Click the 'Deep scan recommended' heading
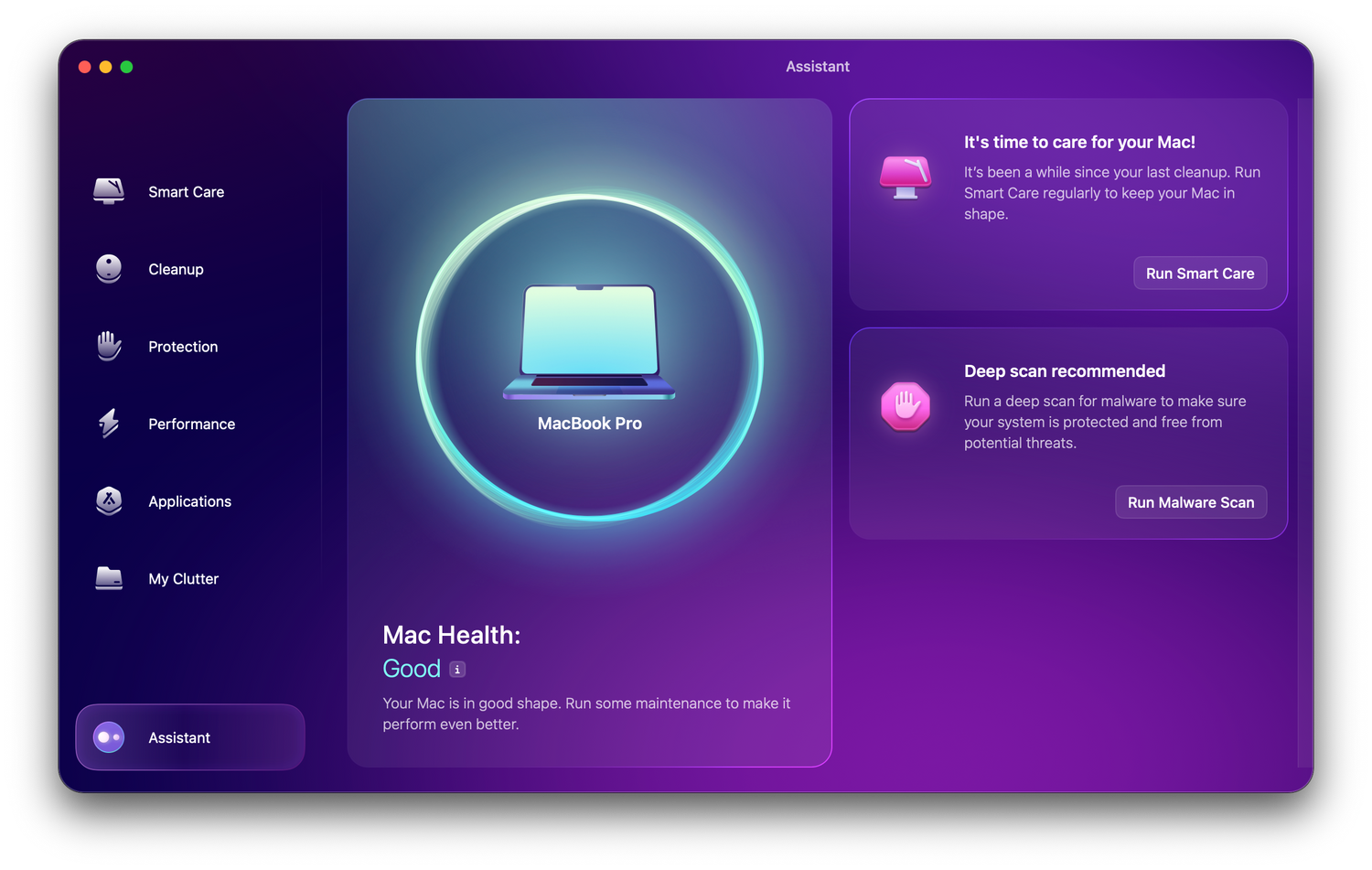The image size is (1372, 870). click(1065, 371)
